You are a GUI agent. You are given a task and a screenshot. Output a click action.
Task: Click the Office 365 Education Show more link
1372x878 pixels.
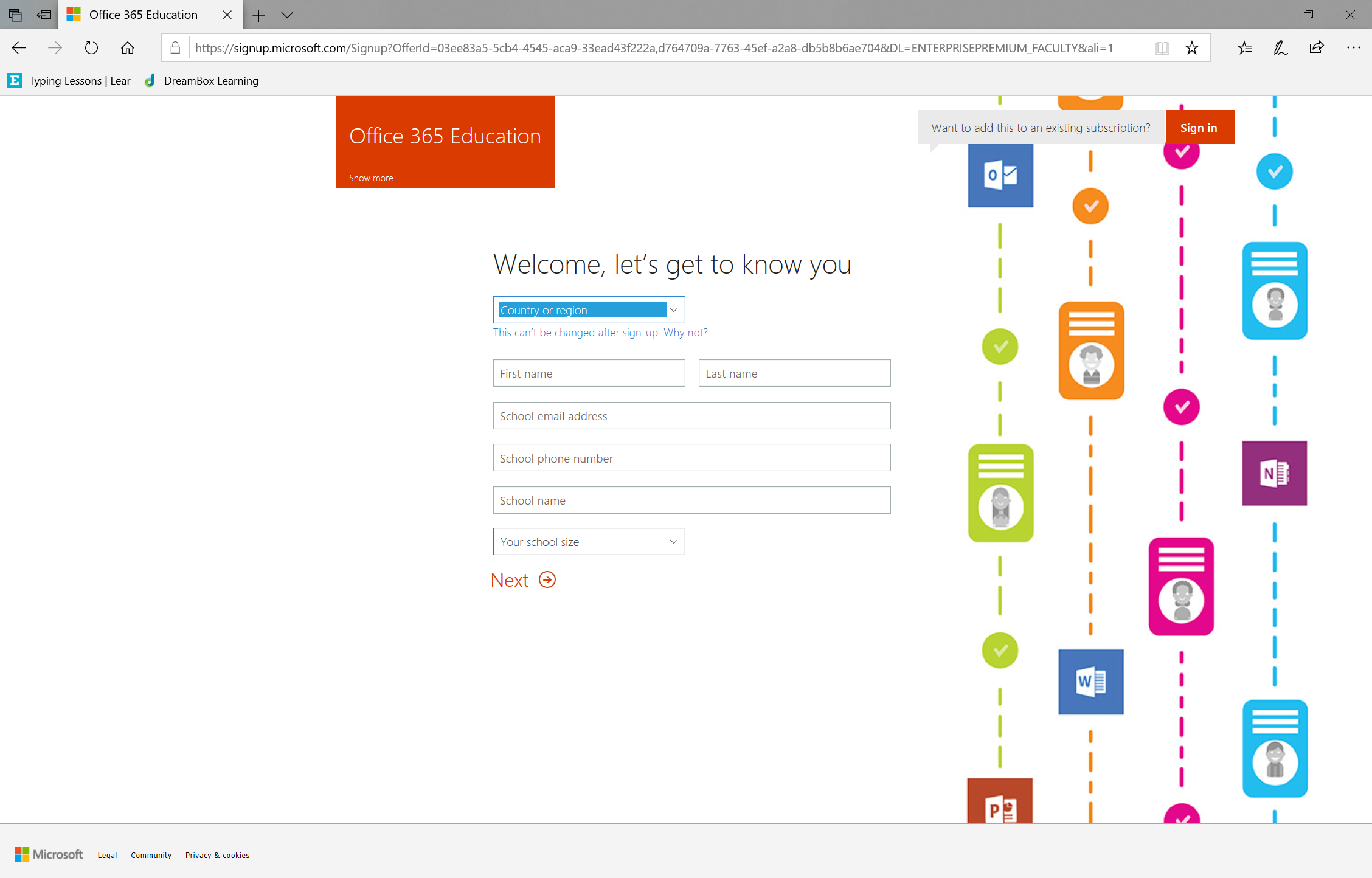tap(371, 177)
